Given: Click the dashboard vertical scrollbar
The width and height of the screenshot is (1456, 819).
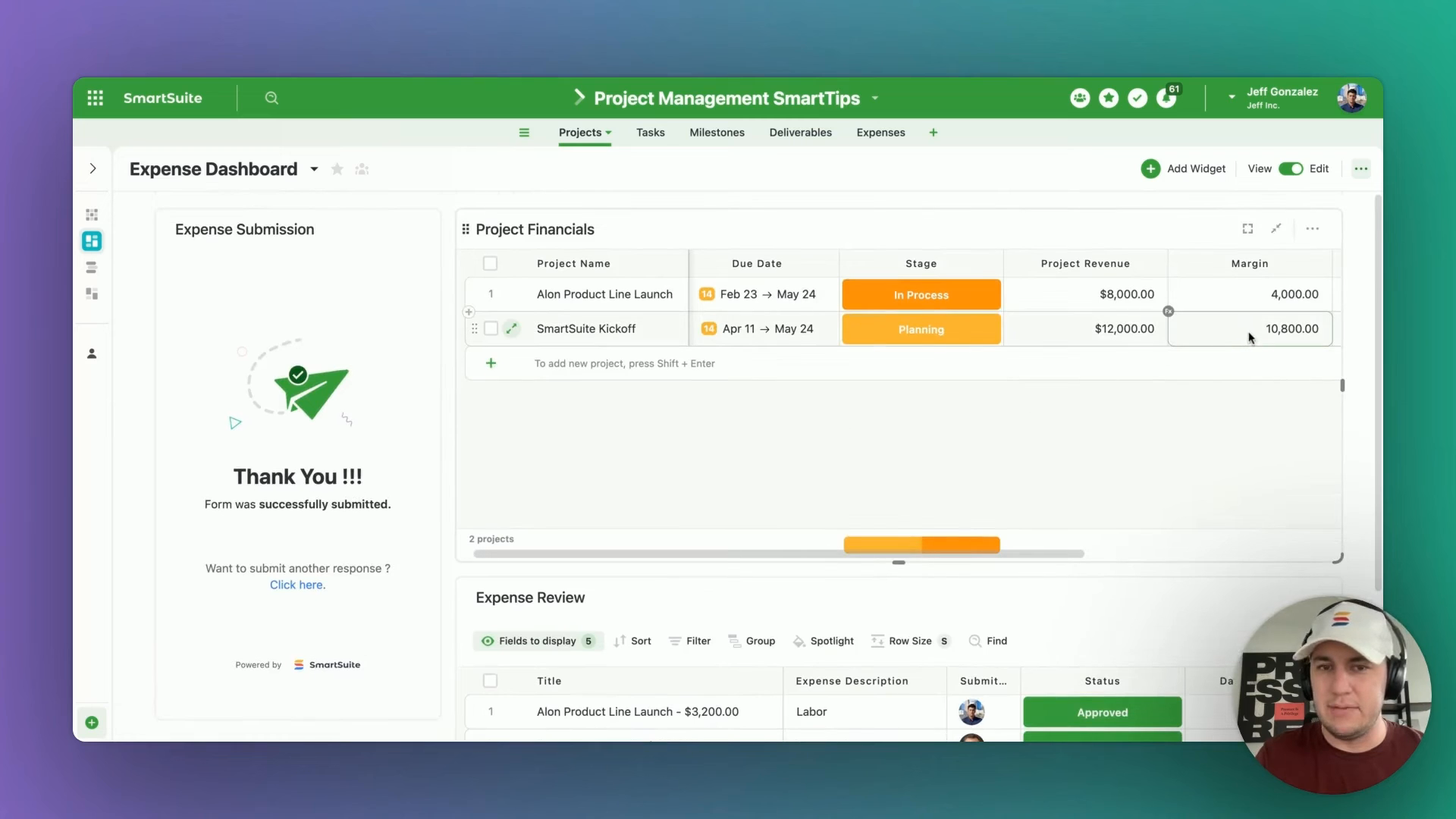Looking at the screenshot, I should point(1378,393).
